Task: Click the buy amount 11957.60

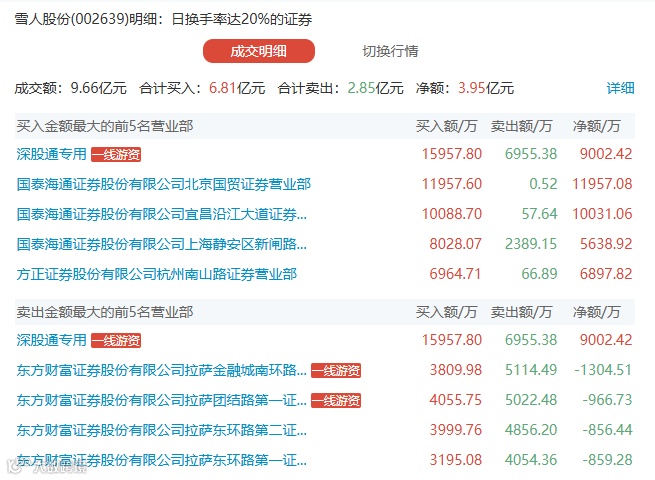Action: point(452,184)
